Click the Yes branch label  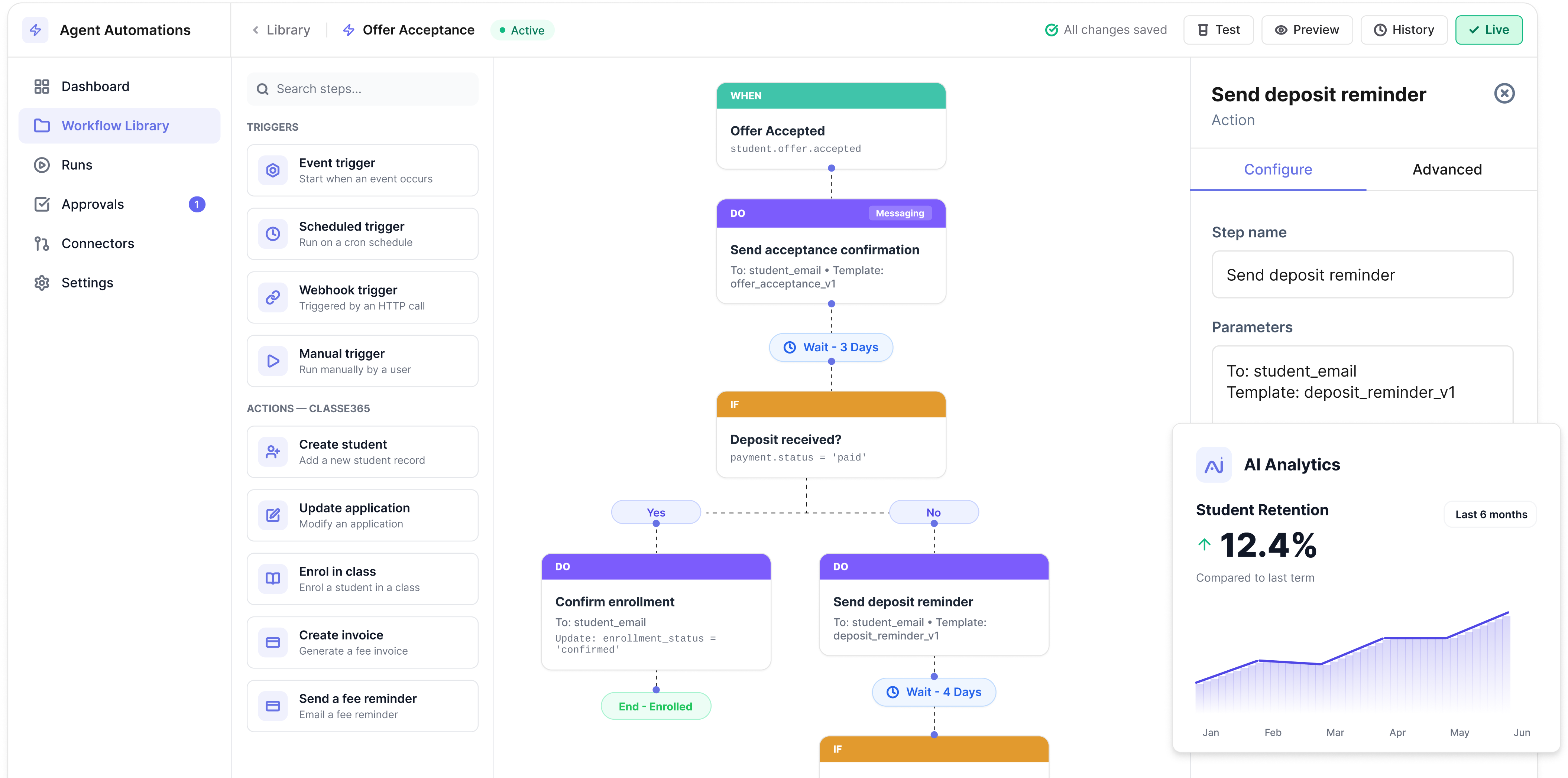click(655, 512)
